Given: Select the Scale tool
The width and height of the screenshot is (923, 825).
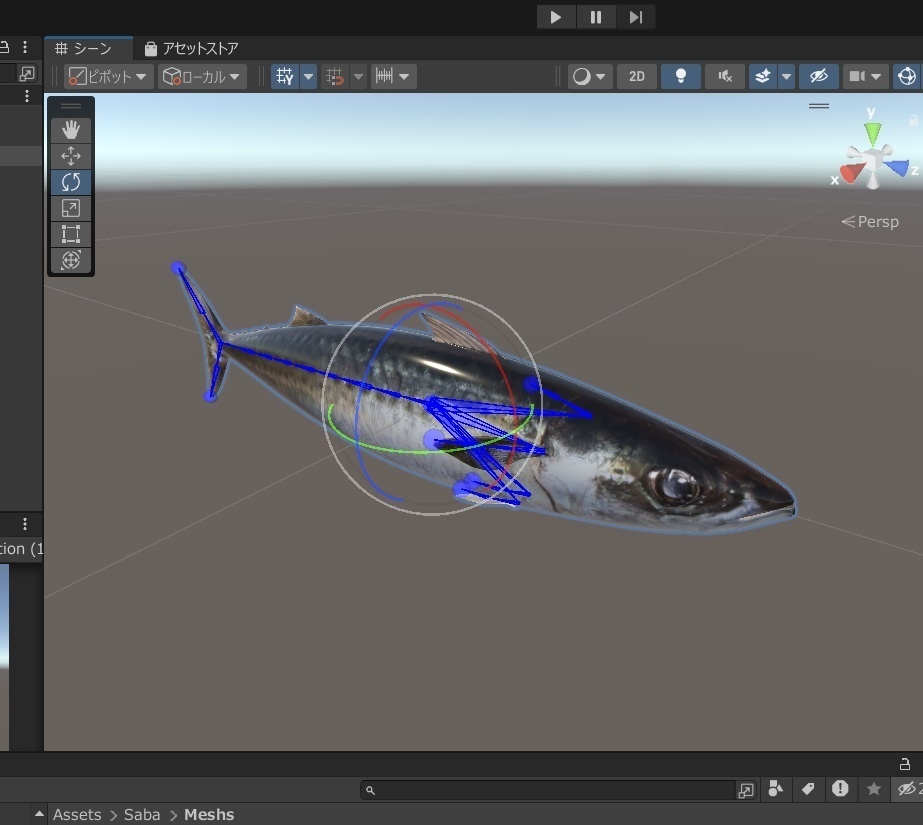Looking at the screenshot, I should point(71,208).
